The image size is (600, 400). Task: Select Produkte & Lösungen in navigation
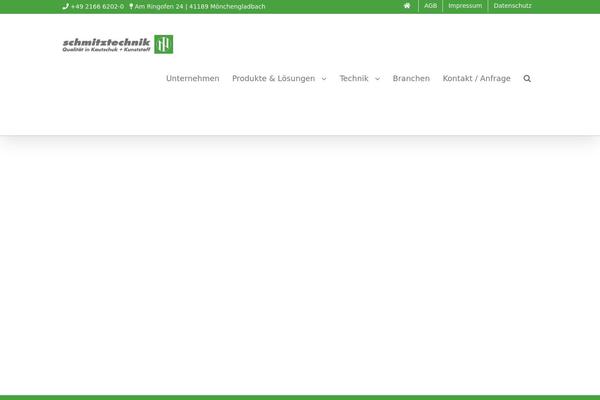click(x=273, y=78)
